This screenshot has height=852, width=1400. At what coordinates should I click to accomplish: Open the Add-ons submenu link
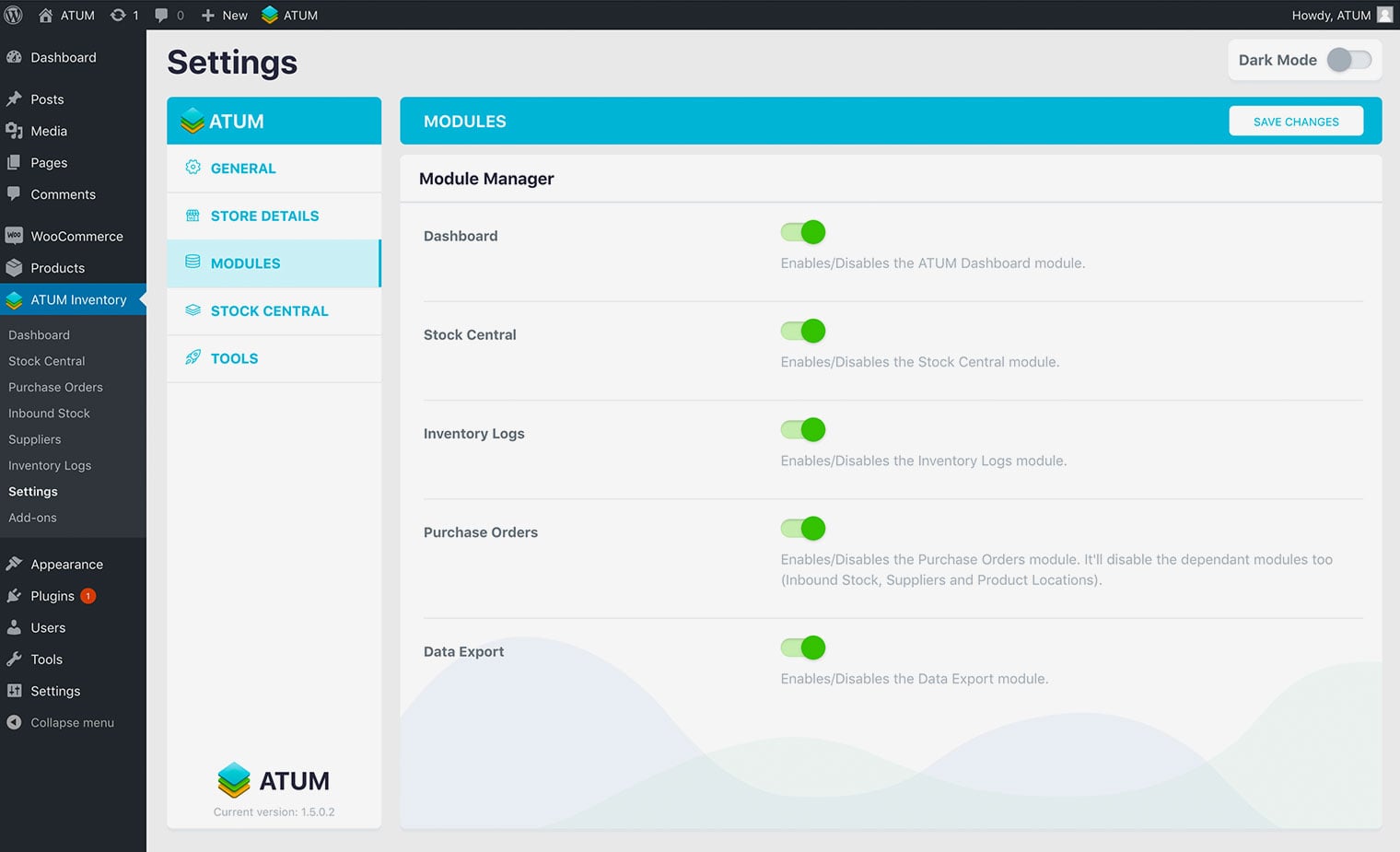pos(32,518)
